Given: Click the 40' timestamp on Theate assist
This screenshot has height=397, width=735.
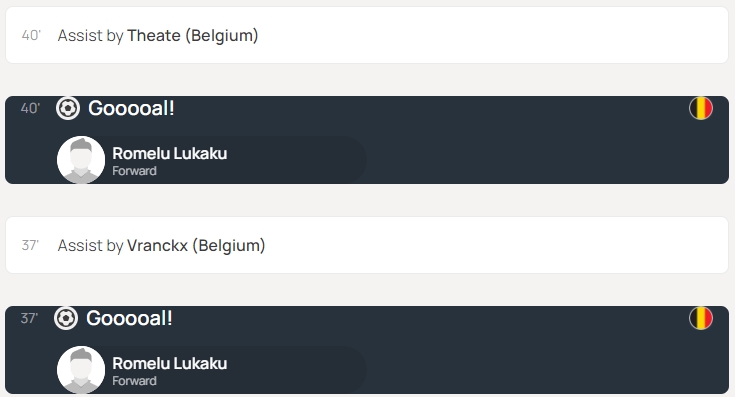Looking at the screenshot, I should pos(31,36).
